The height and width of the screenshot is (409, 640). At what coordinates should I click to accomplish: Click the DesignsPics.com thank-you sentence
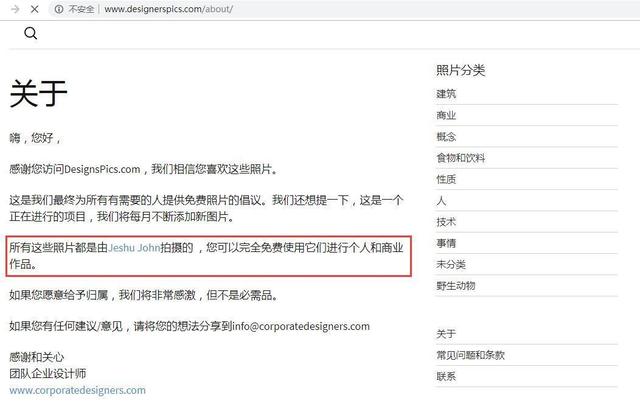click(144, 169)
